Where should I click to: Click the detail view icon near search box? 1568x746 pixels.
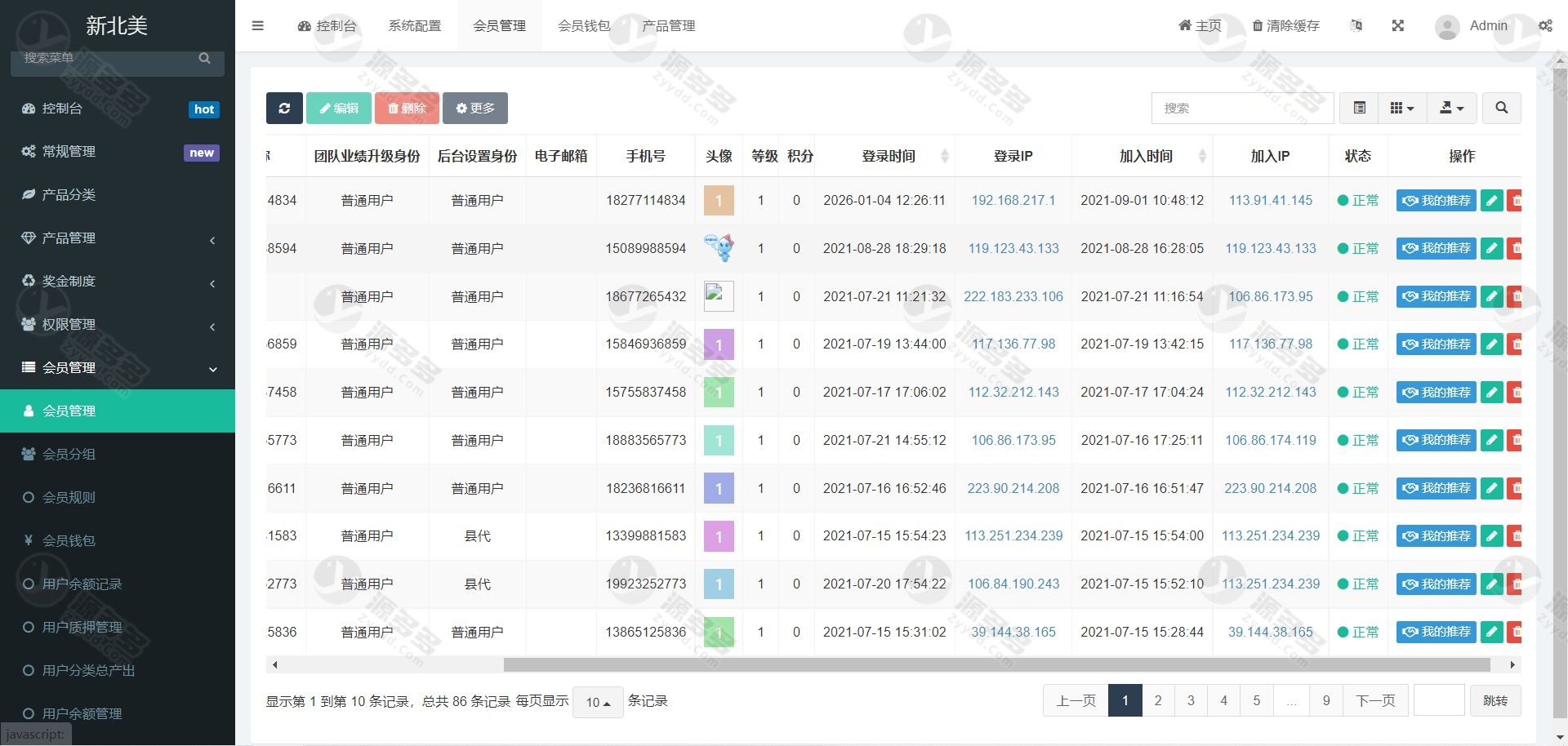point(1358,107)
